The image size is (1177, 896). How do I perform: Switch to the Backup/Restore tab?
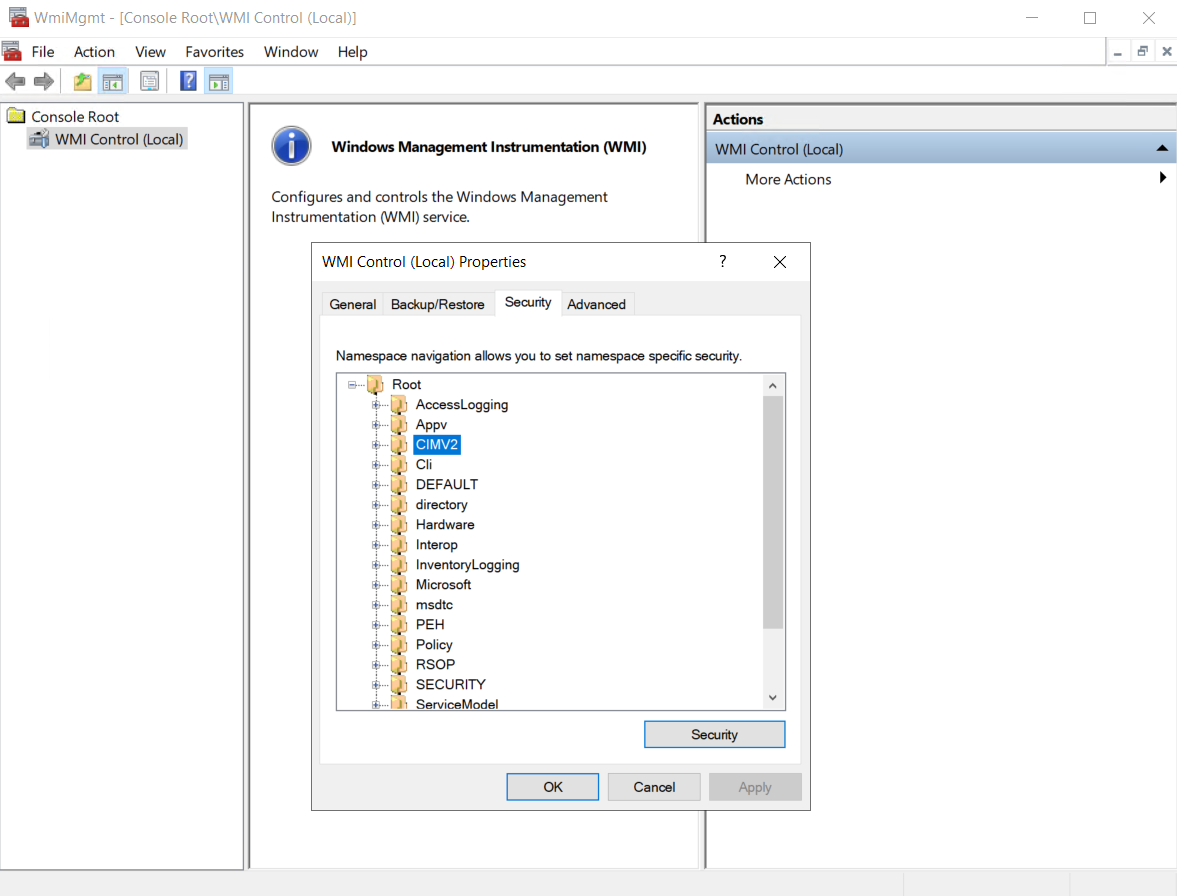(x=438, y=304)
